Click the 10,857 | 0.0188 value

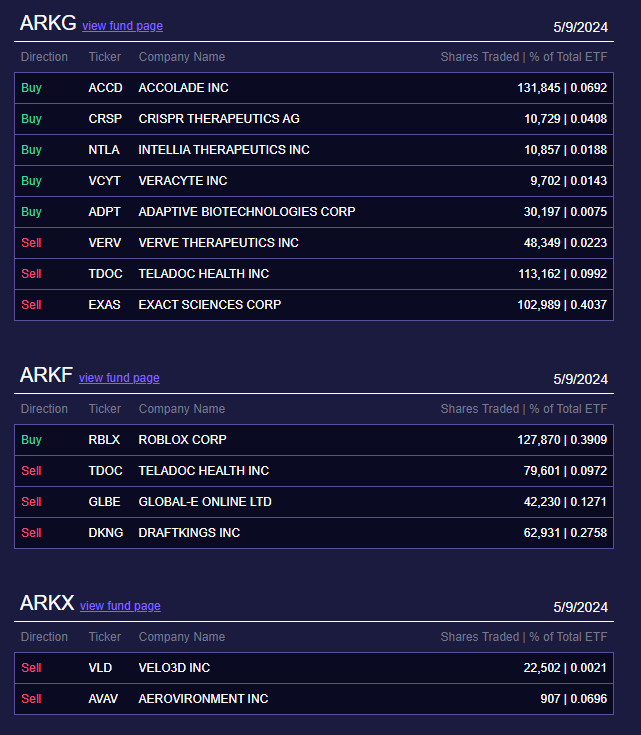(x=566, y=150)
